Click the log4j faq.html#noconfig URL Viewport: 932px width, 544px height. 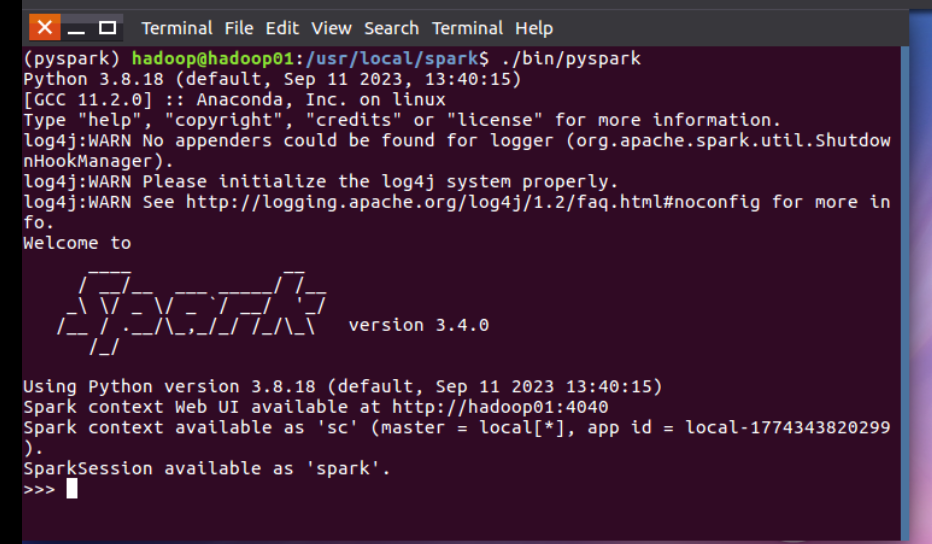point(473,202)
